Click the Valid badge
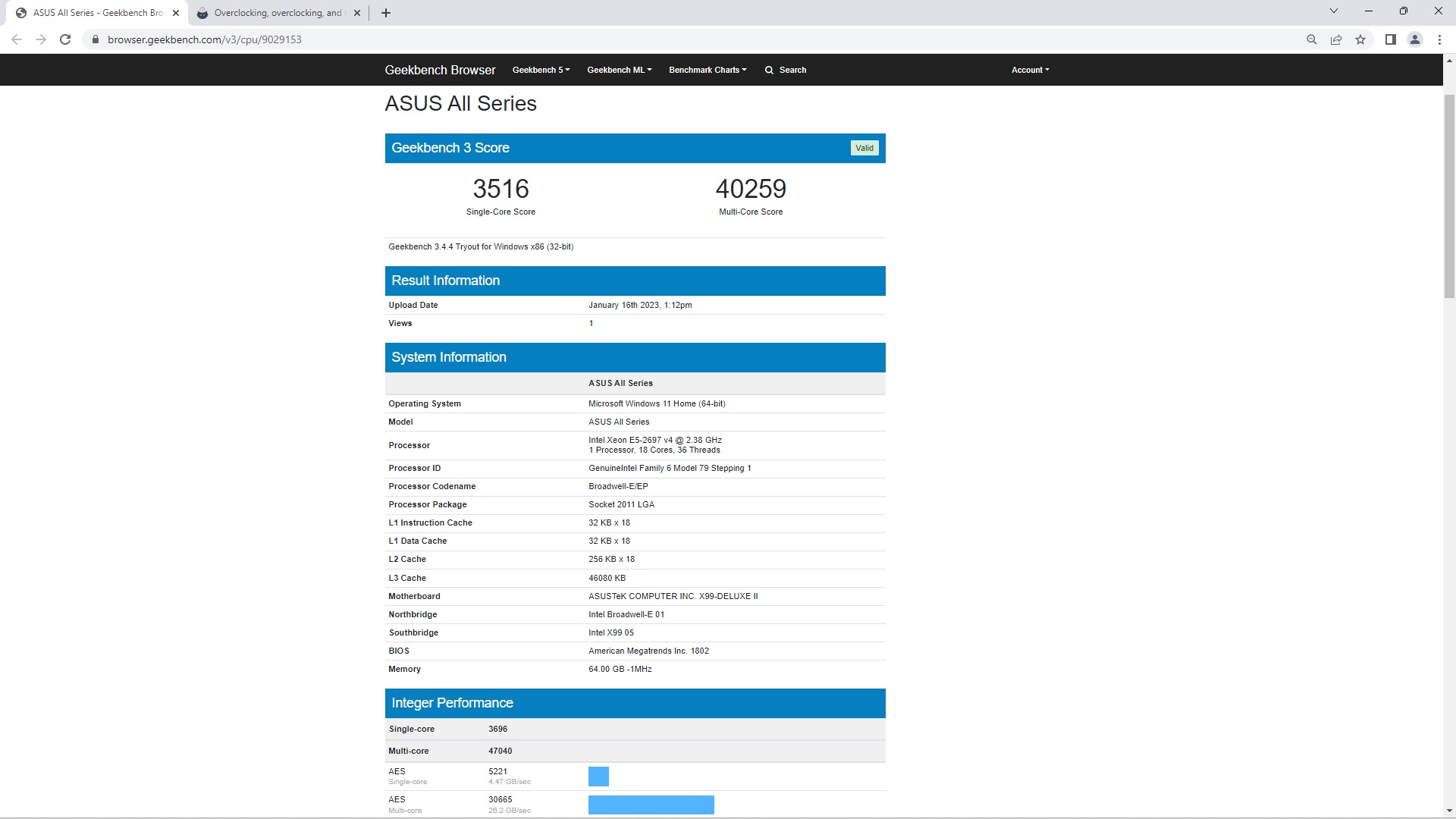 [864, 148]
